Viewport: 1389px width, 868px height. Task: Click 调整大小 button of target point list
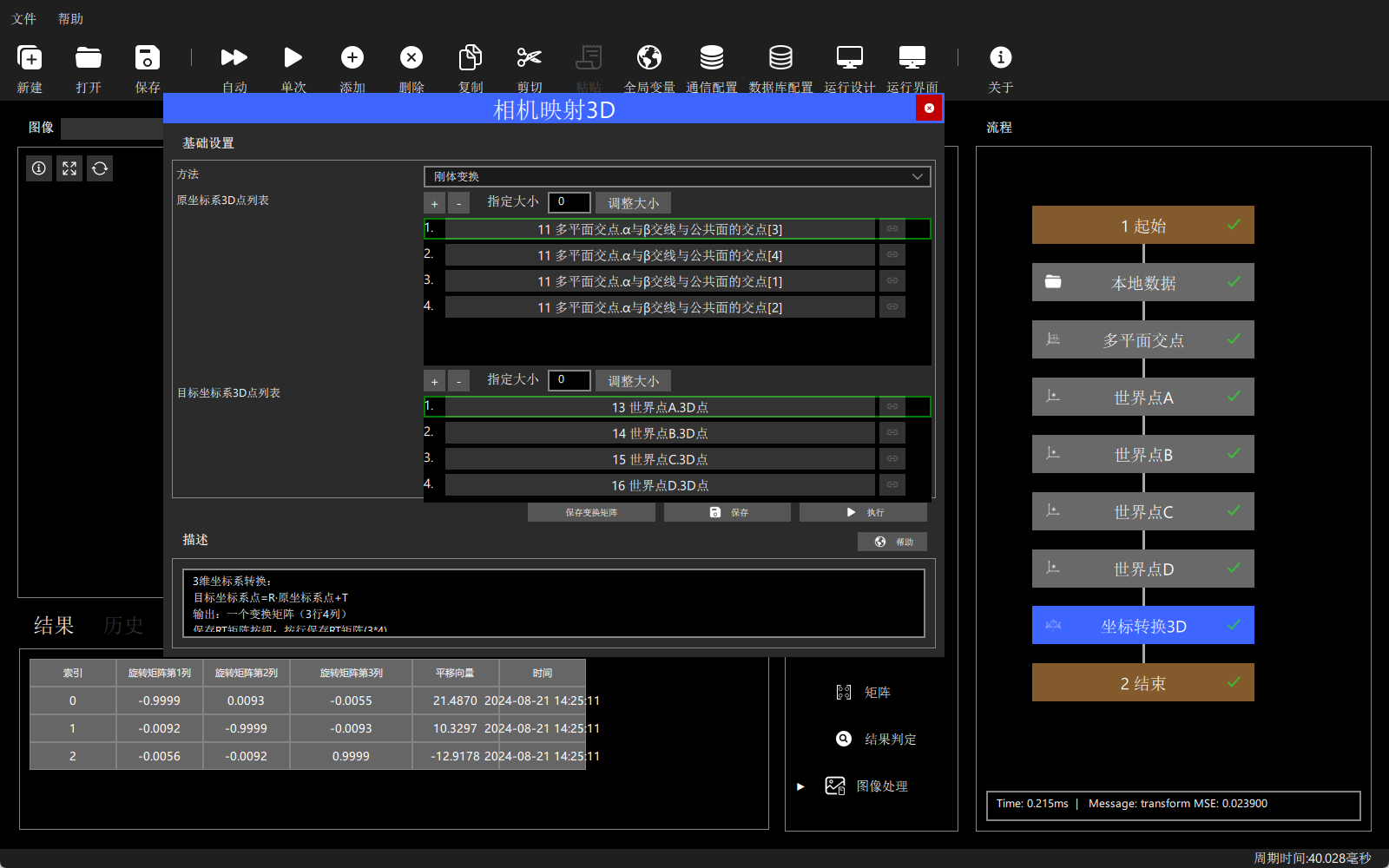633,381
